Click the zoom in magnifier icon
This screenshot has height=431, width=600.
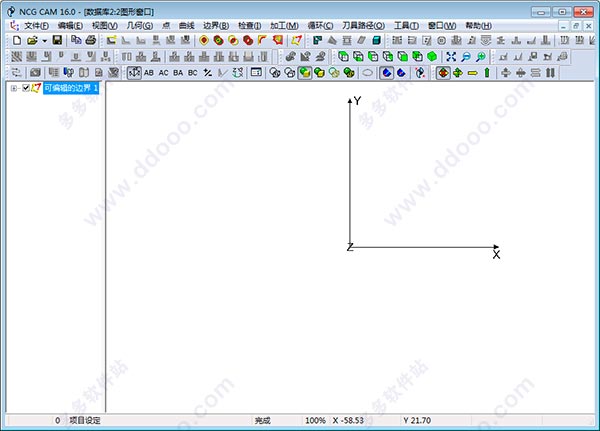point(481,57)
